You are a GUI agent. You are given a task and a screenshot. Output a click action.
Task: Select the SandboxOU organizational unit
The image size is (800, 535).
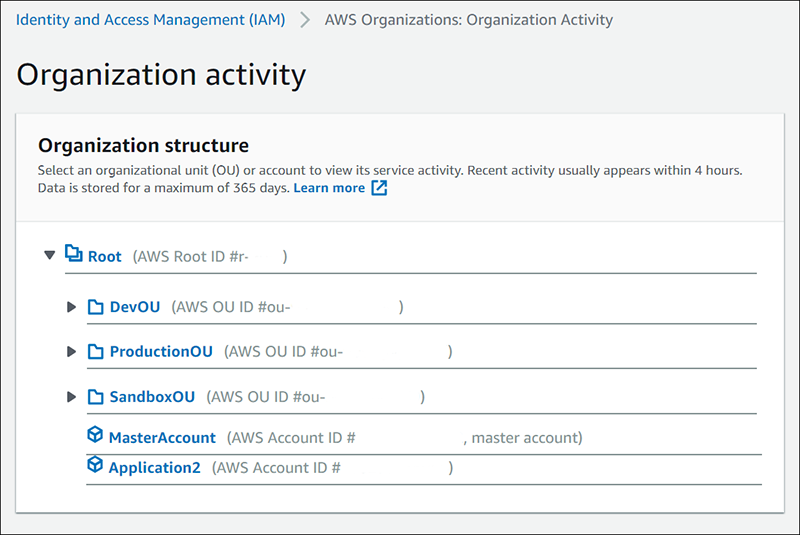tap(152, 397)
